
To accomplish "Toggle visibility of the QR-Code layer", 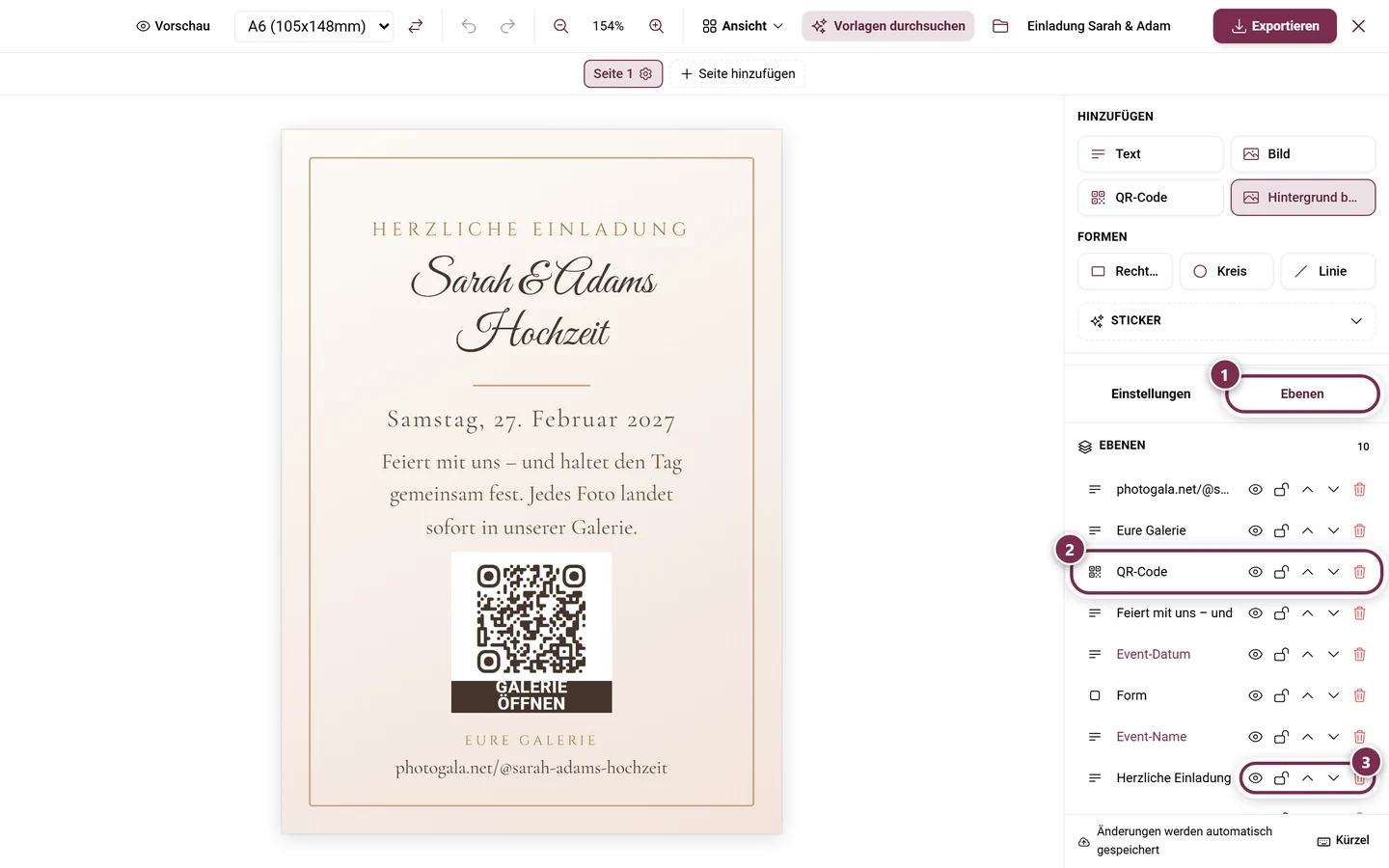I will click(x=1255, y=572).
